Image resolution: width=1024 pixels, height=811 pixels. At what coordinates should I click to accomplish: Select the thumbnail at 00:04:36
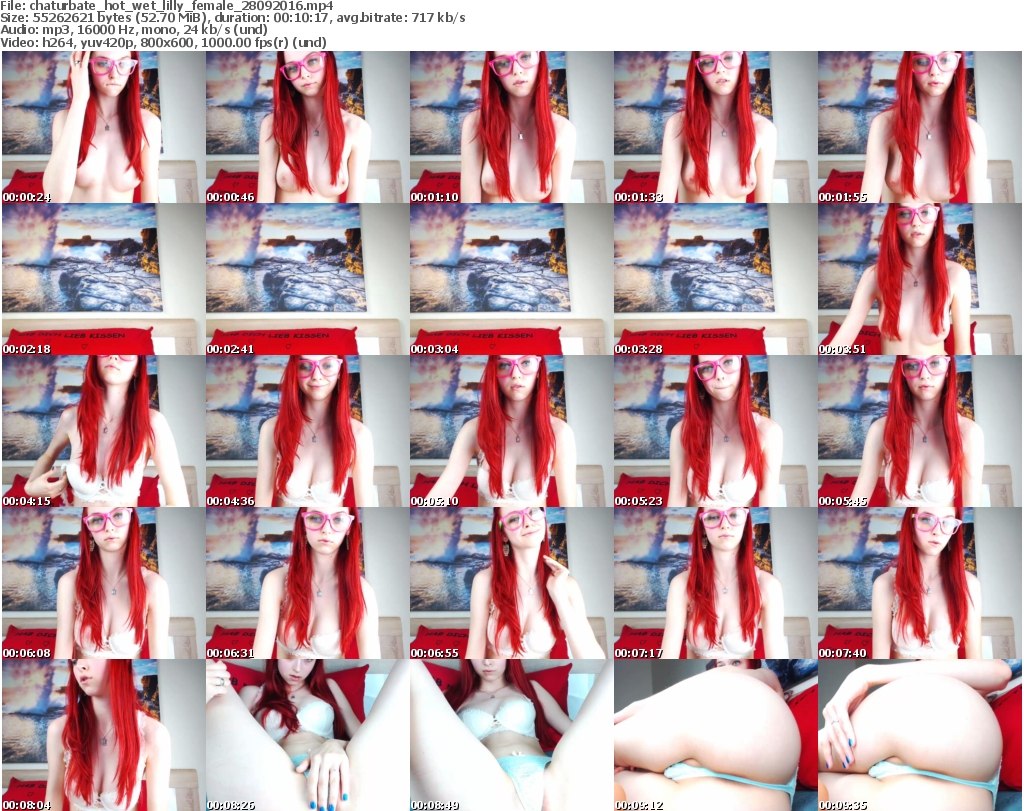click(x=307, y=431)
